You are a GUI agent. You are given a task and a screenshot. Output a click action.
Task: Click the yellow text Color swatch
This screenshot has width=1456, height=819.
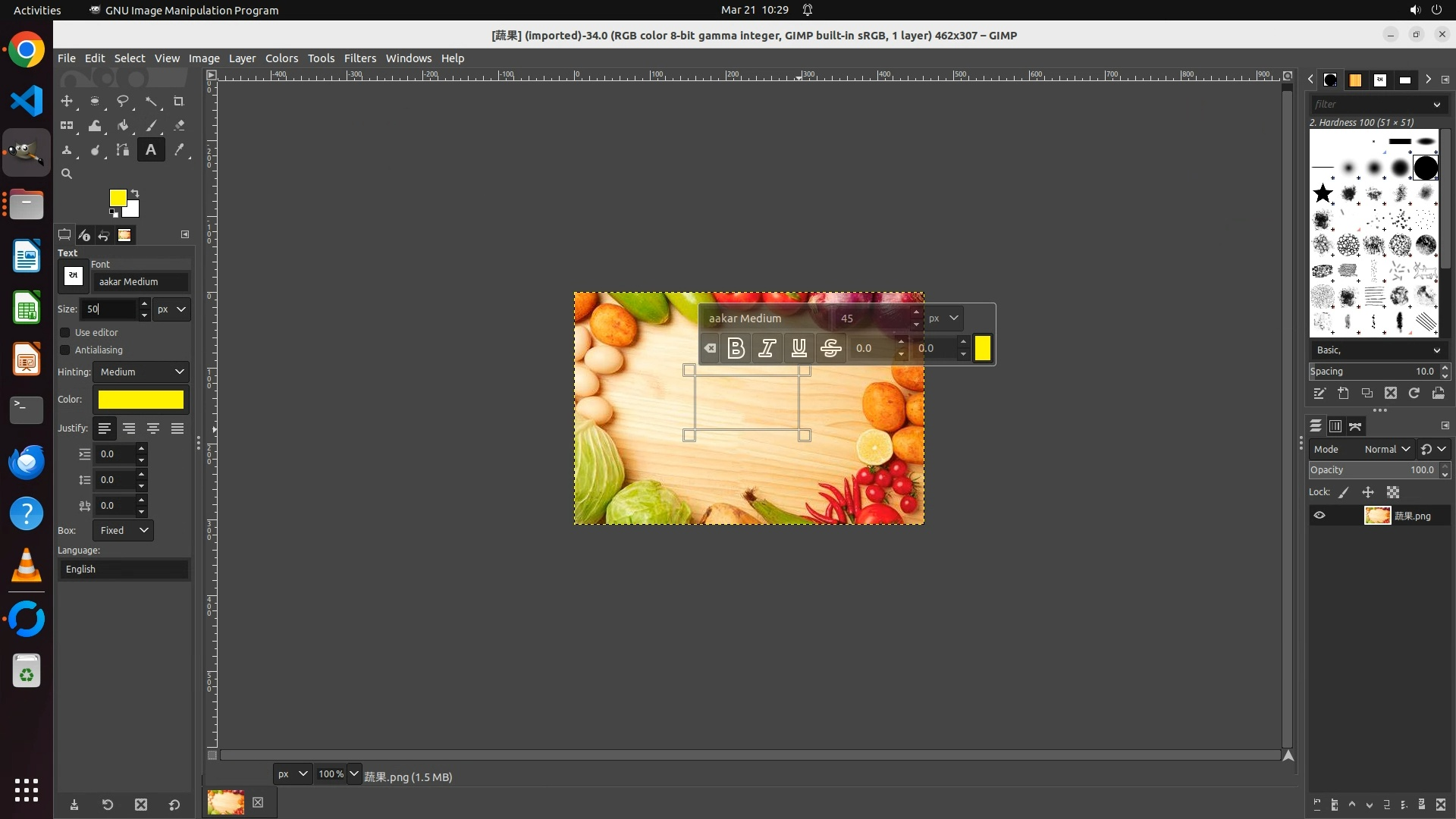[x=141, y=400]
